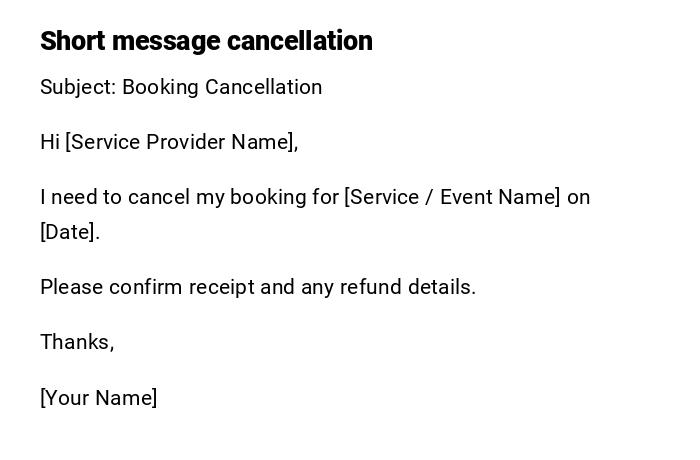Image resolution: width=700 pixels, height=460 pixels.
Task: Click the [Your Name] placeholder
Action: (x=99, y=398)
